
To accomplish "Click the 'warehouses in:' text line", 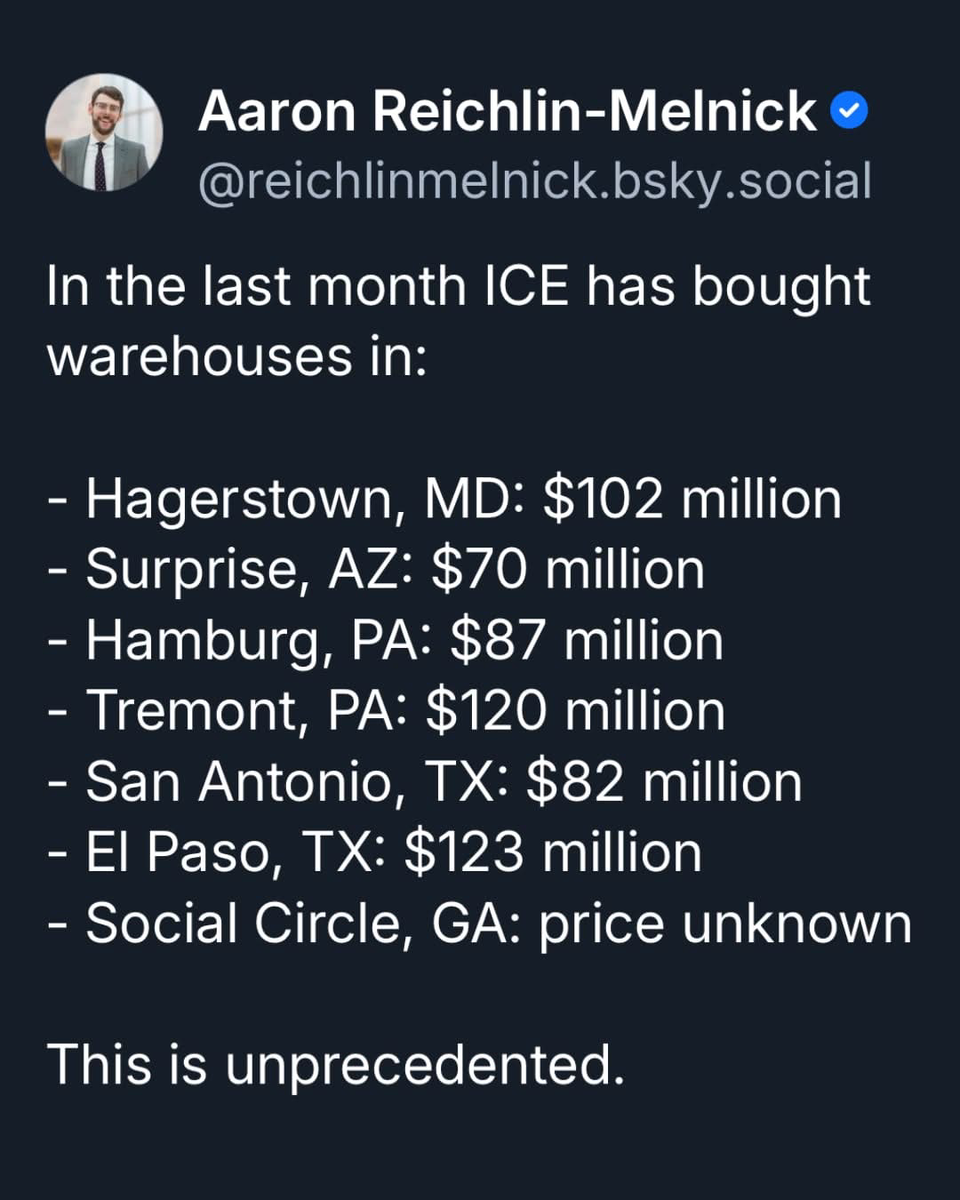I will pos(237,358).
